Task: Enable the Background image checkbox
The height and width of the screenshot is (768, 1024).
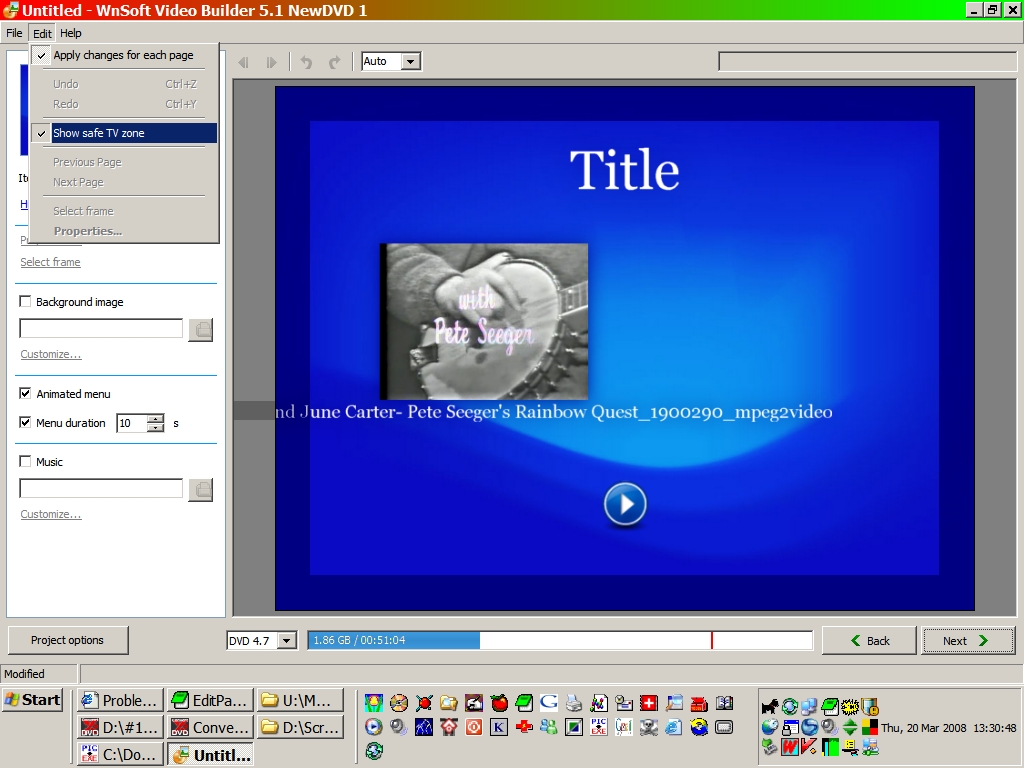Action: [x=25, y=302]
